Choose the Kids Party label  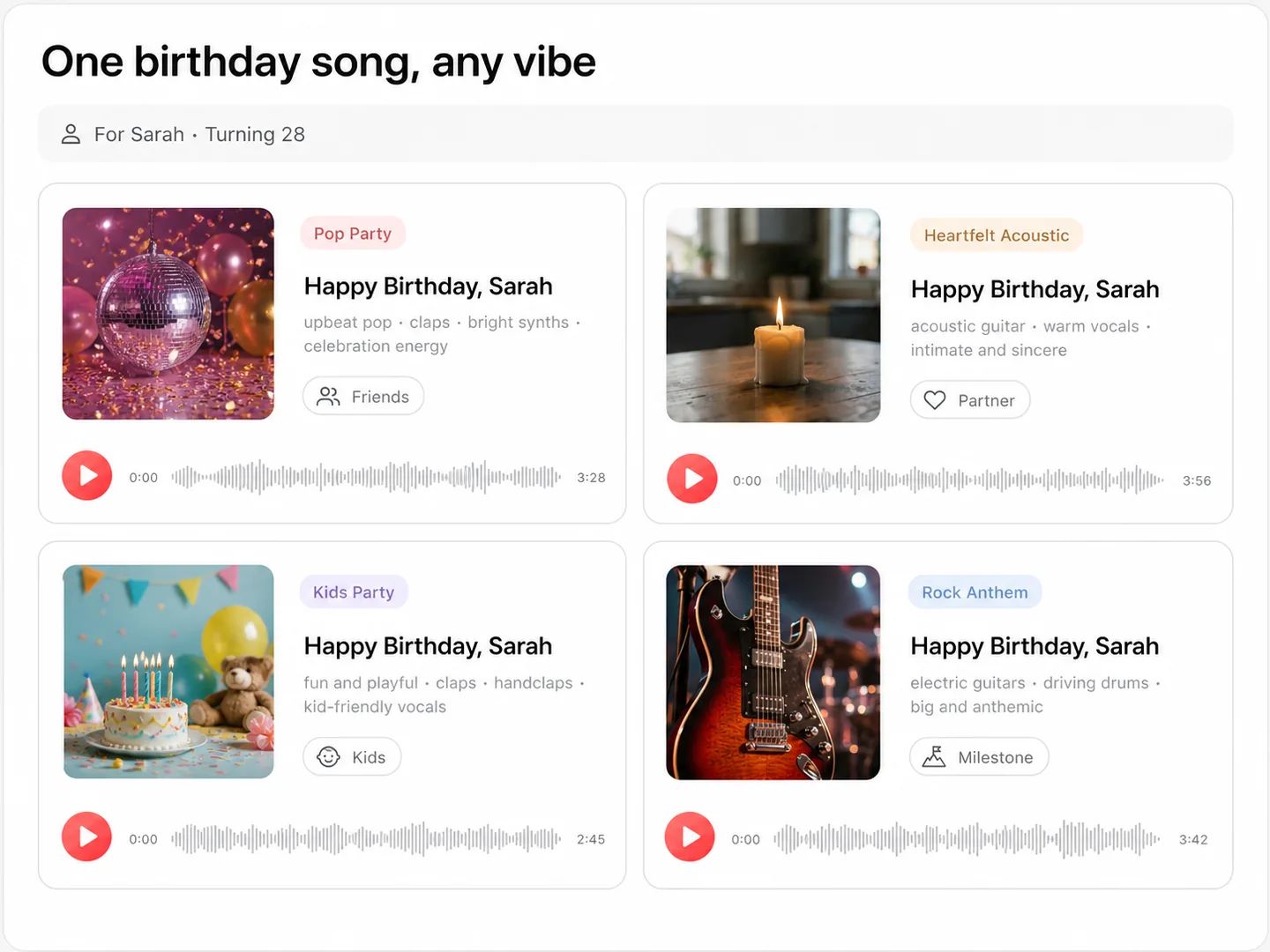354,592
